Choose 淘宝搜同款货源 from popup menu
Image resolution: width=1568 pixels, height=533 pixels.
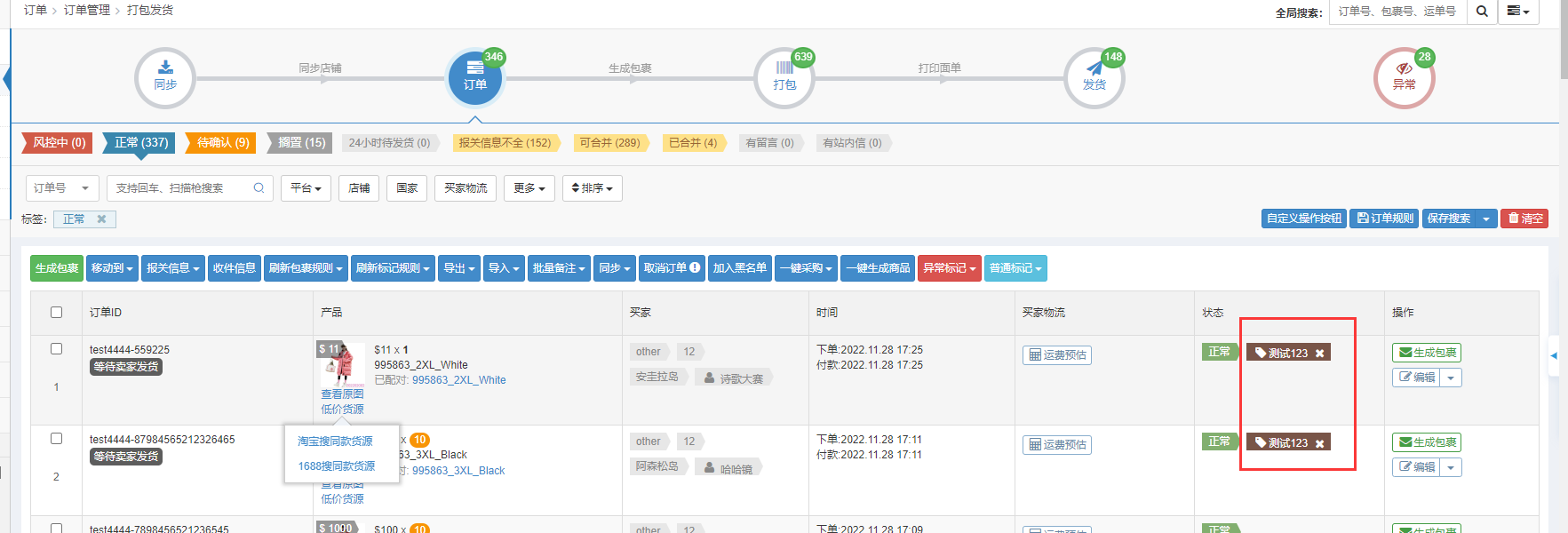[335, 442]
